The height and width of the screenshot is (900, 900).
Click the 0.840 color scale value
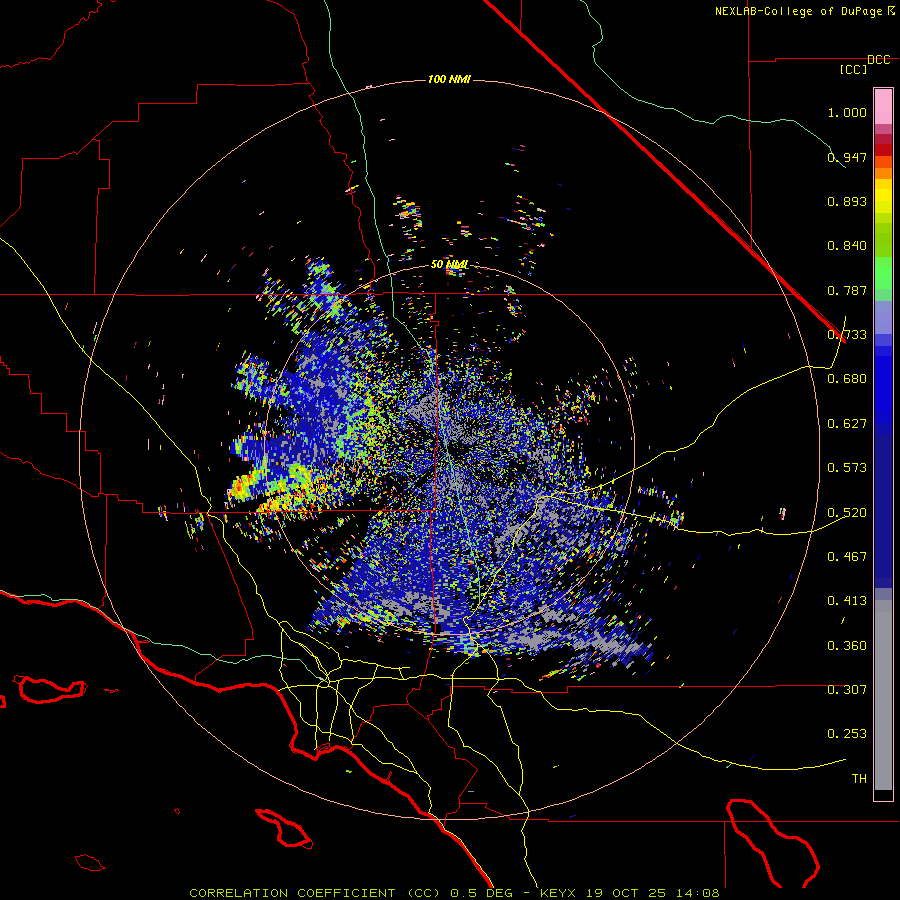click(x=847, y=246)
